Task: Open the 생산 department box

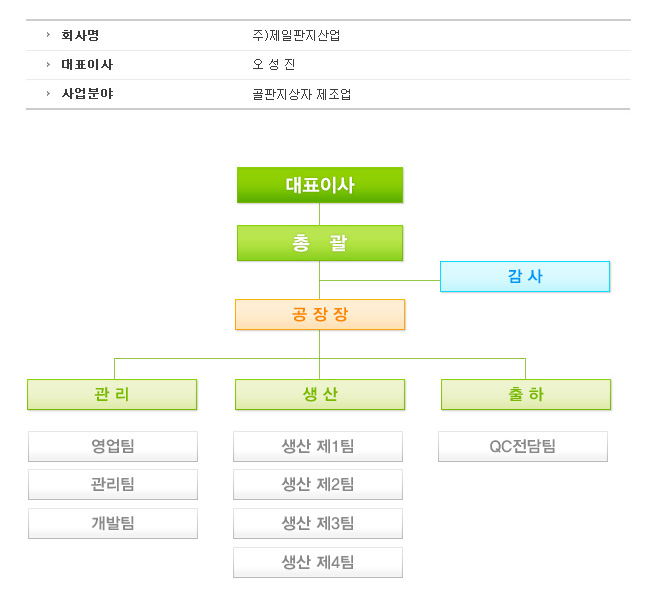Action: pyautogui.click(x=320, y=394)
